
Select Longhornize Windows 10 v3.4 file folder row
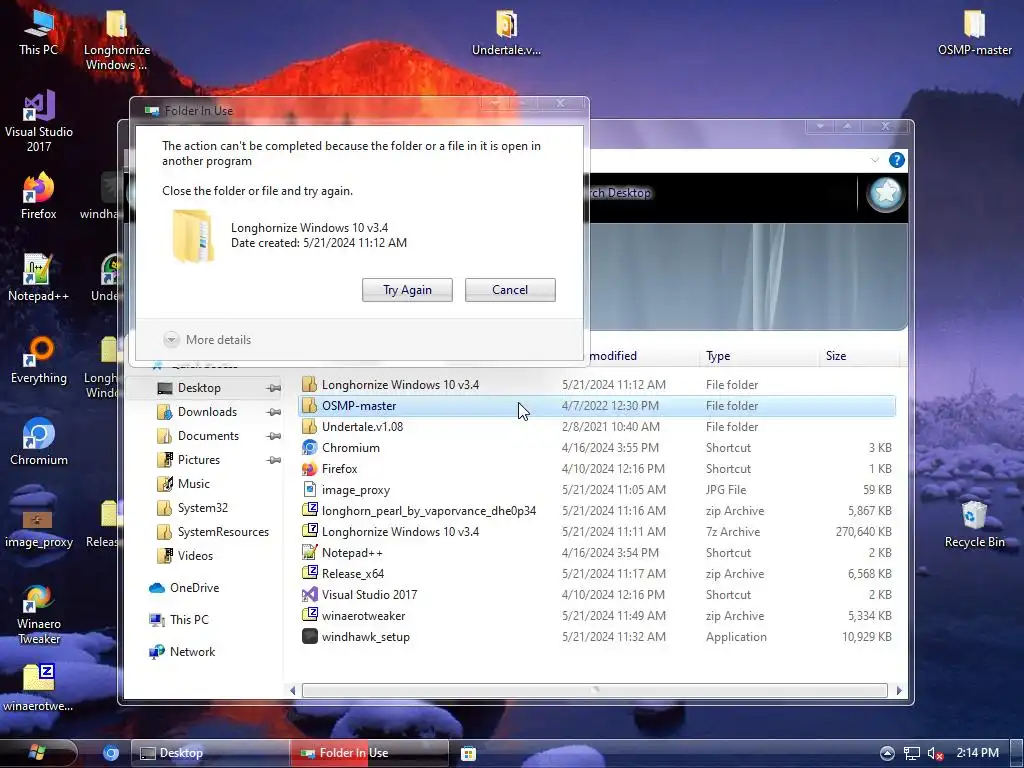tap(597, 385)
